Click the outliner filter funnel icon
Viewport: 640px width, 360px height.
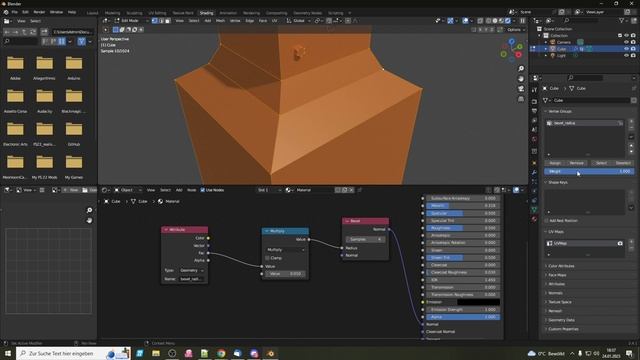tap(622, 21)
